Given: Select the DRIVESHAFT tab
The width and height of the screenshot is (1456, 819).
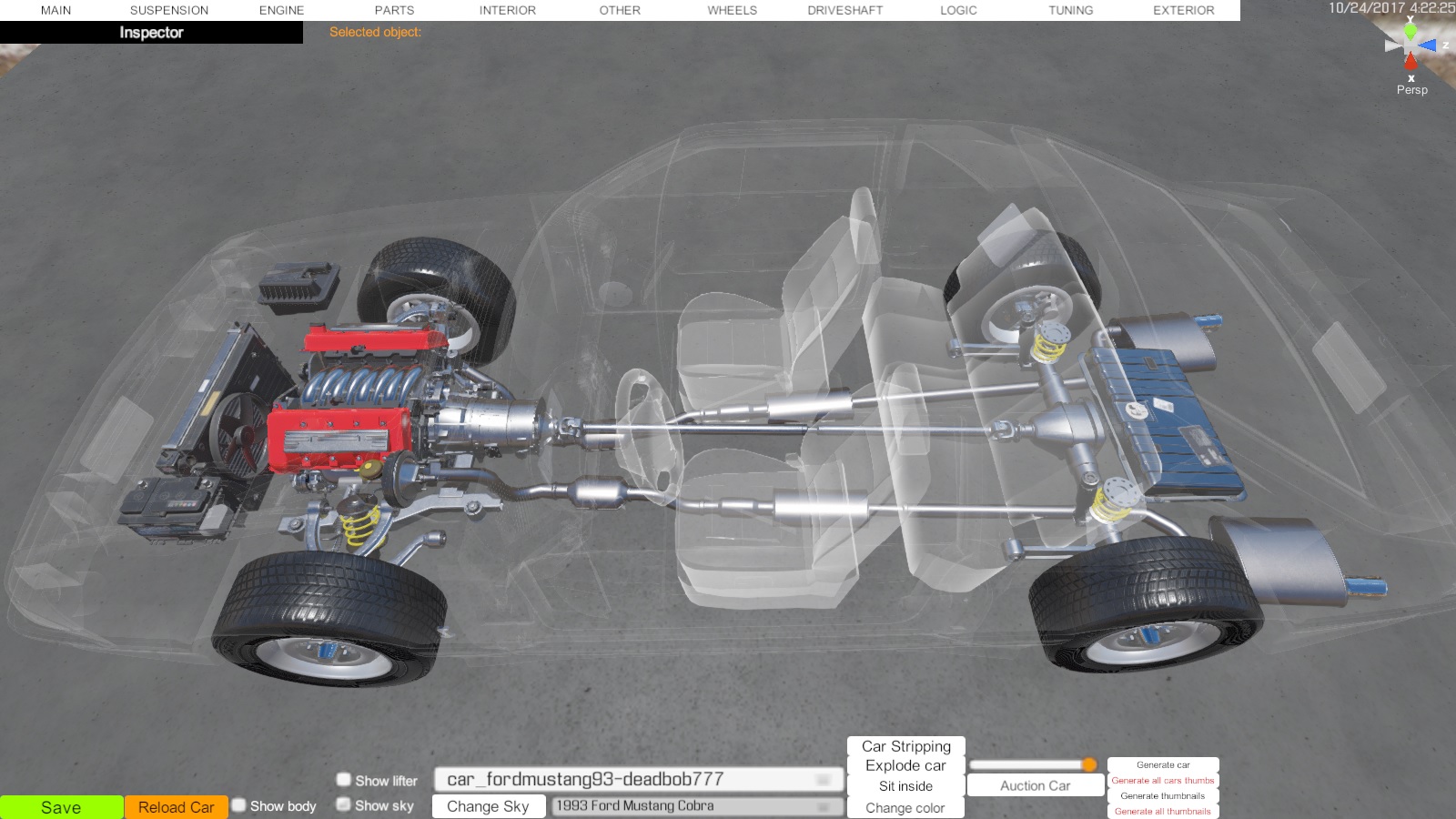Looking at the screenshot, I should [x=844, y=10].
